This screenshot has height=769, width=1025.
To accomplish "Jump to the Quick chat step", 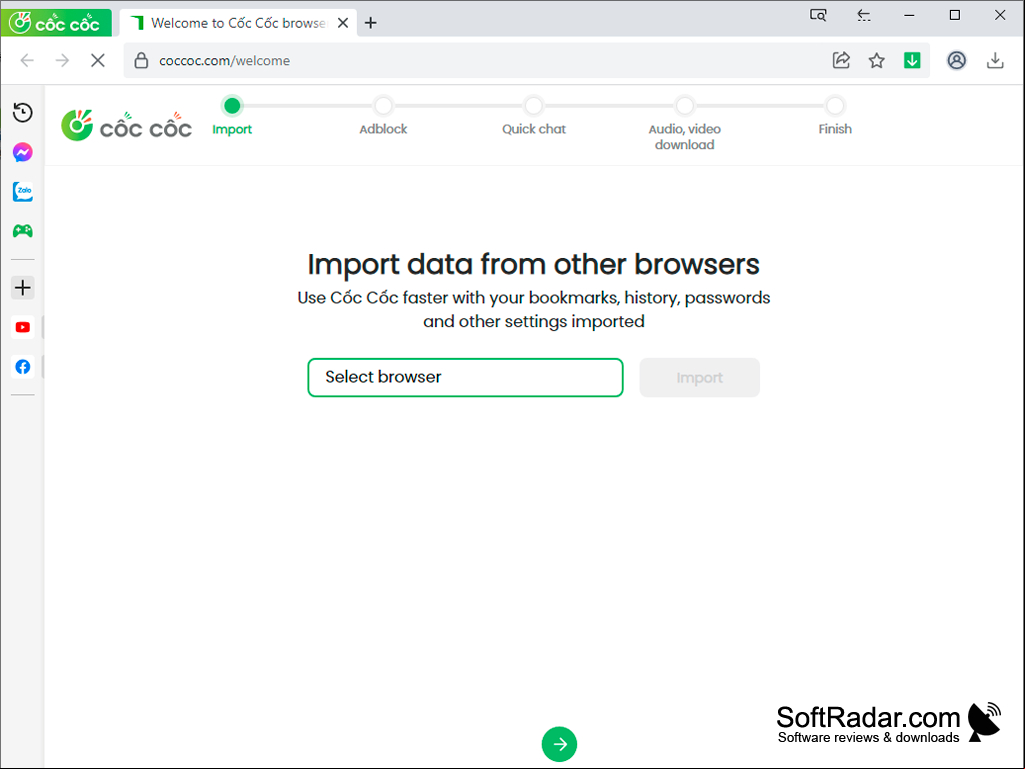I will 534,118.
